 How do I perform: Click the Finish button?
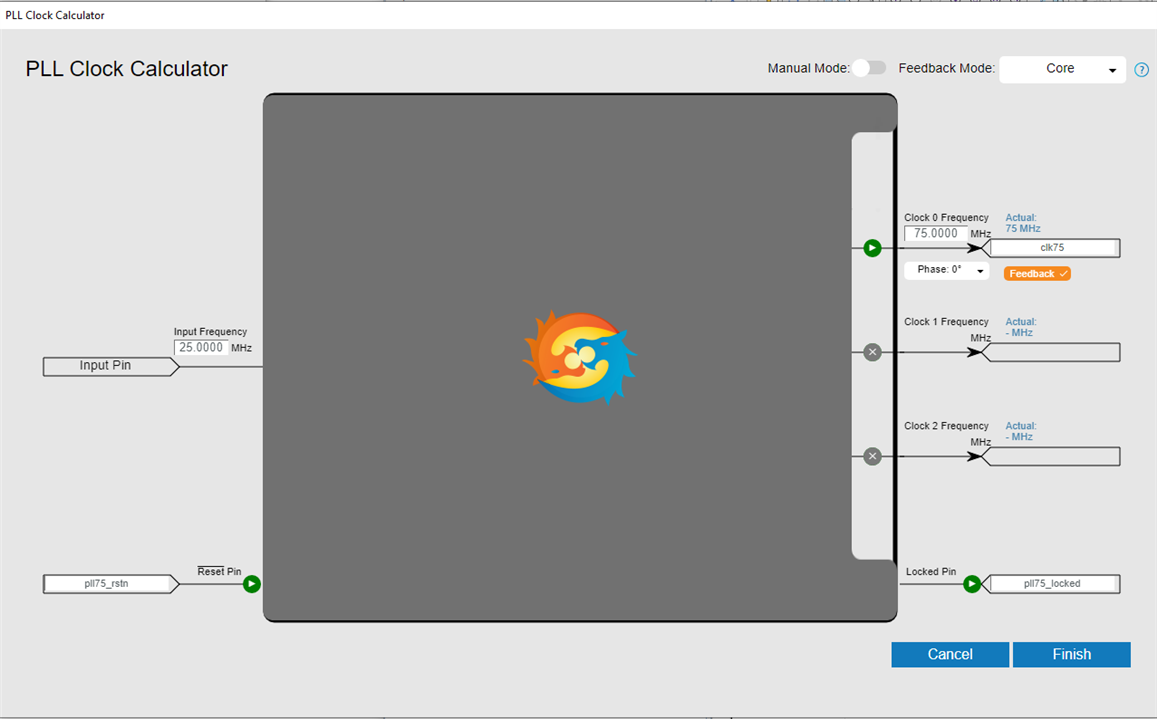(1071, 654)
